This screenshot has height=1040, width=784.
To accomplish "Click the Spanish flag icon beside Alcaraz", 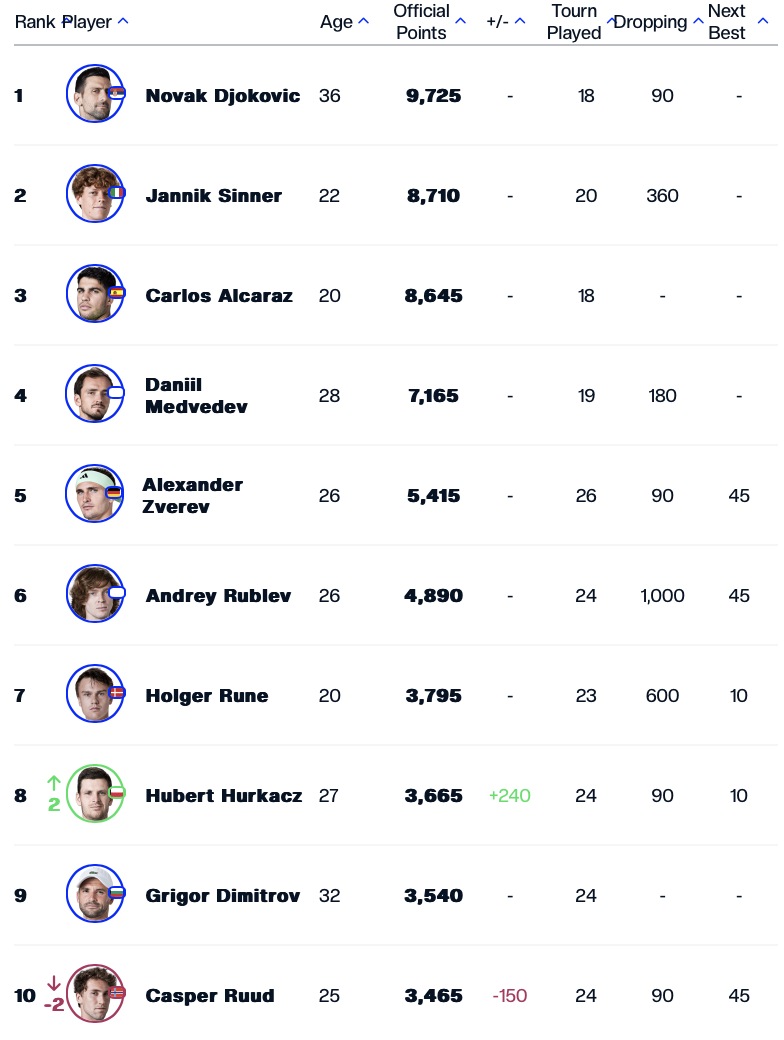I will click(116, 293).
